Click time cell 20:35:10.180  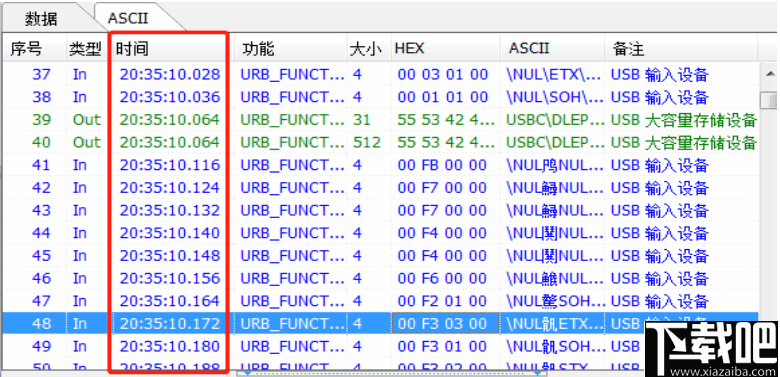coord(170,346)
